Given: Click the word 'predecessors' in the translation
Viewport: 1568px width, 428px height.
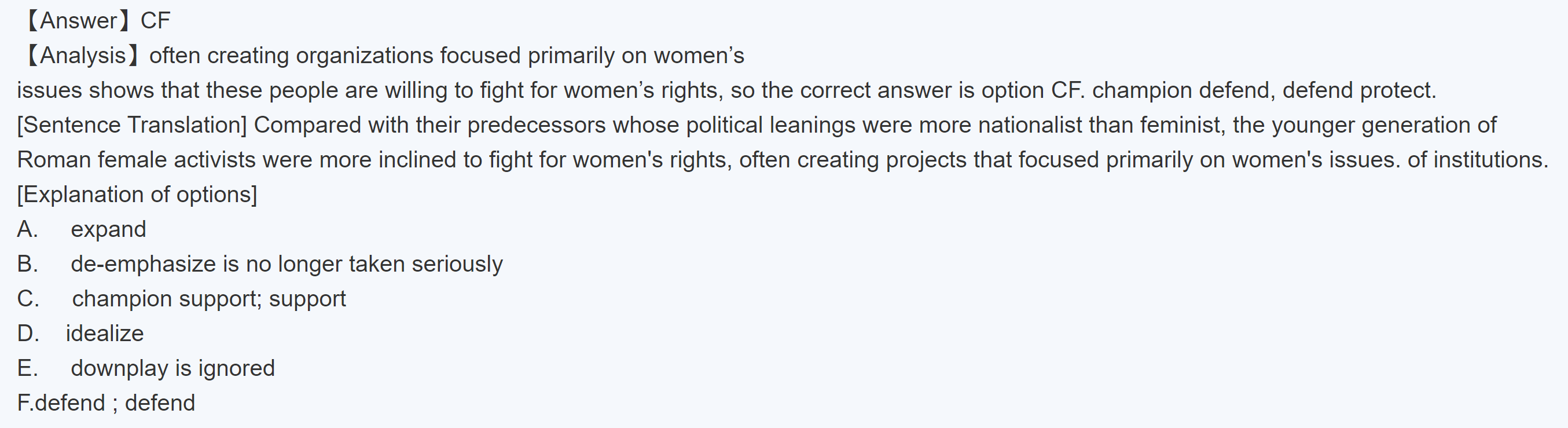Looking at the screenshot, I should tap(536, 125).
